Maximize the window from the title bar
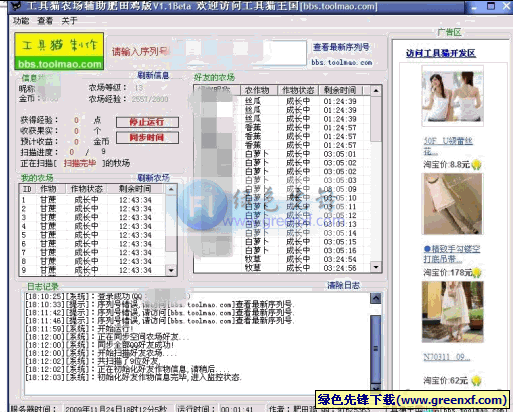Screen dimensions: 513x412 click(x=491, y=6)
